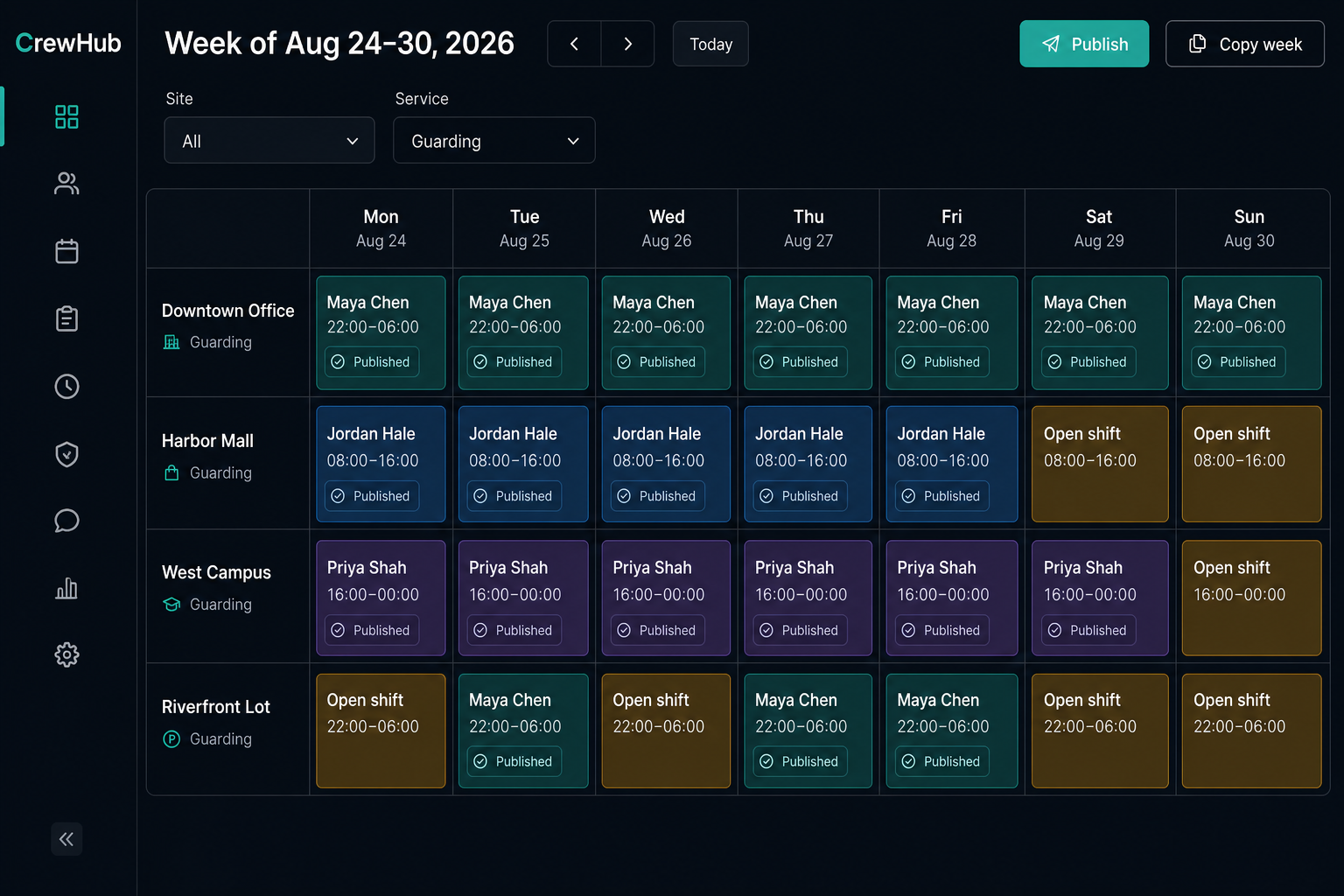Image resolution: width=1344 pixels, height=896 pixels.
Task: Click the Harbor Mall shopping bag icon
Action: pyautogui.click(x=171, y=472)
